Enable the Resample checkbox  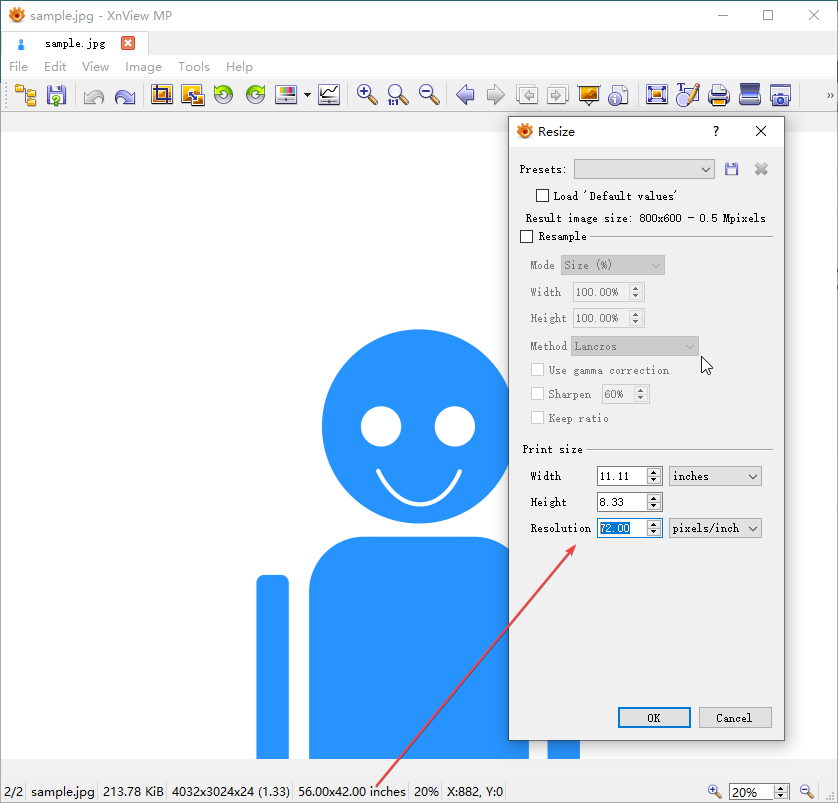point(527,237)
